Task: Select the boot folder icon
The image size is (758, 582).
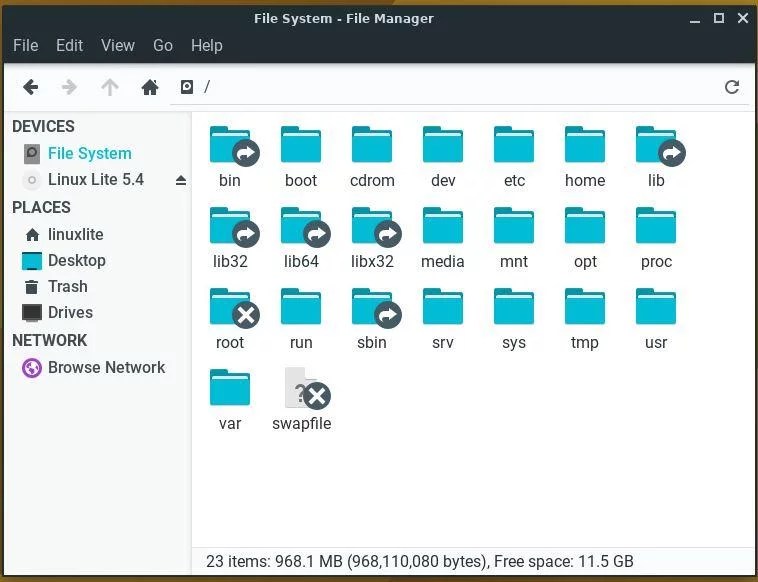Action: [x=301, y=144]
